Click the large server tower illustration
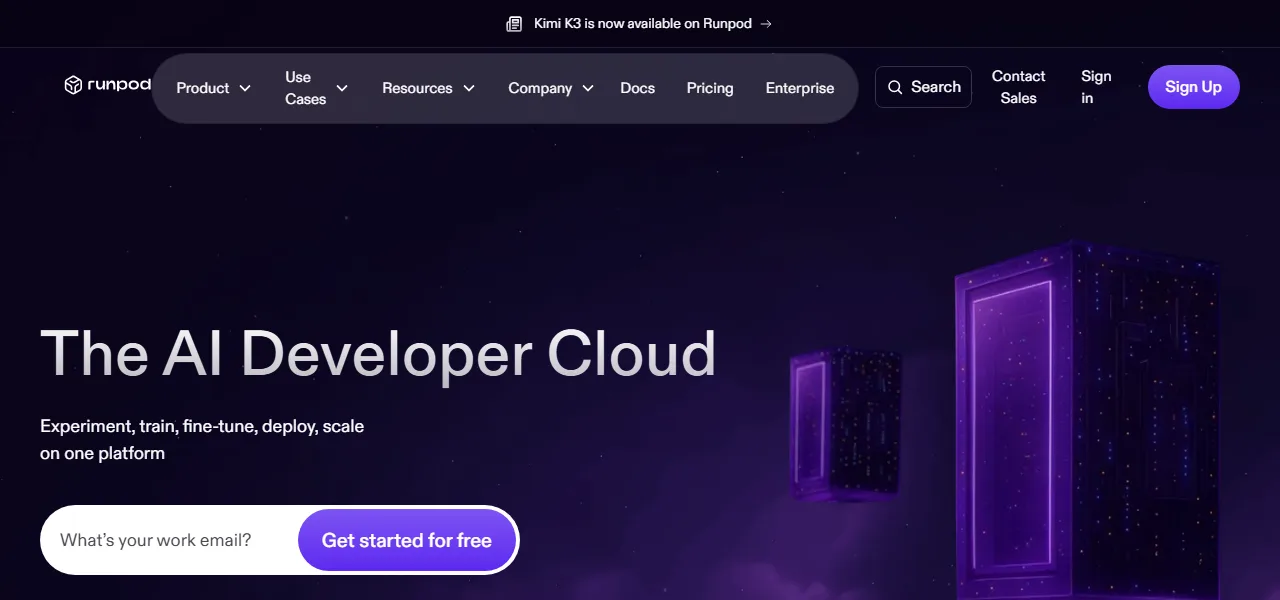The width and height of the screenshot is (1280, 600). point(1088,420)
